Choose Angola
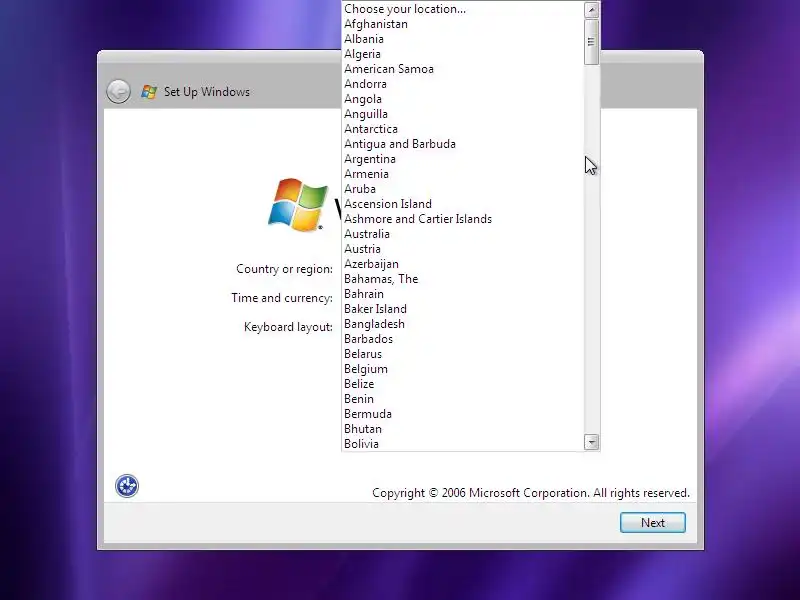The width and height of the screenshot is (800, 600). (x=463, y=99)
